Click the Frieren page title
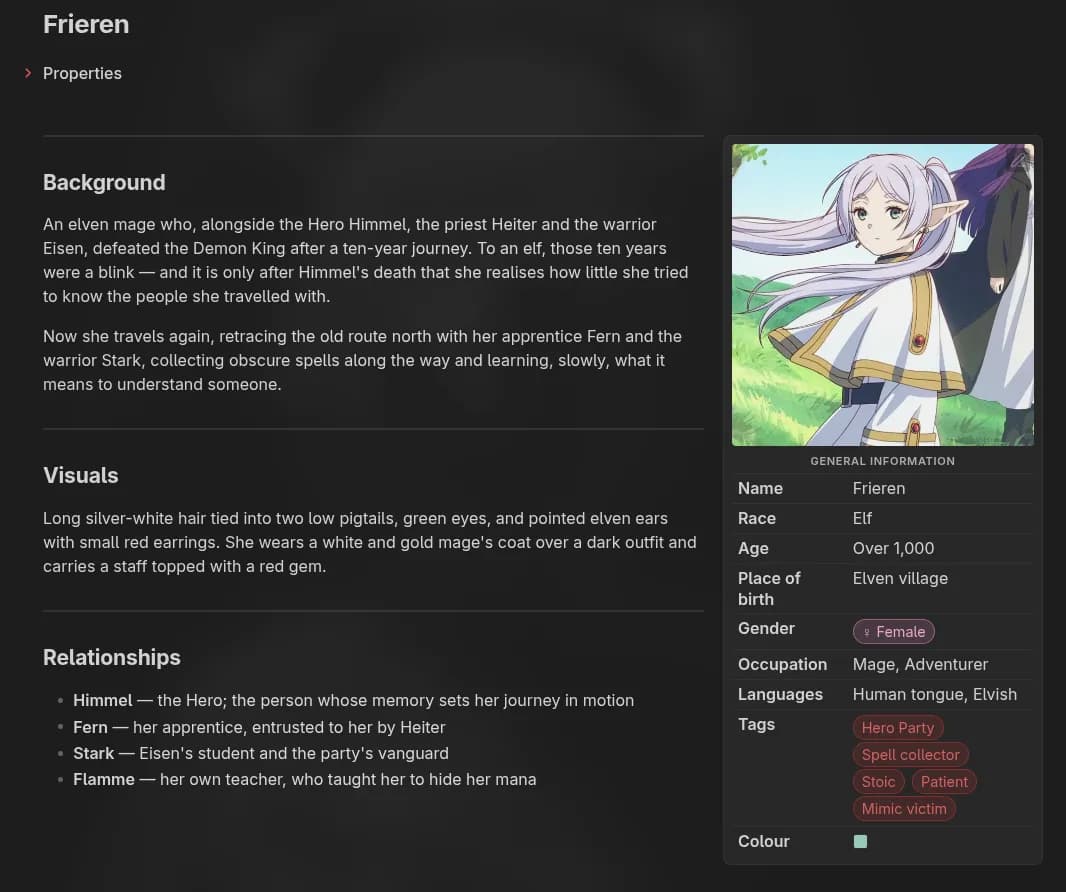The height and width of the screenshot is (892, 1066). point(86,24)
